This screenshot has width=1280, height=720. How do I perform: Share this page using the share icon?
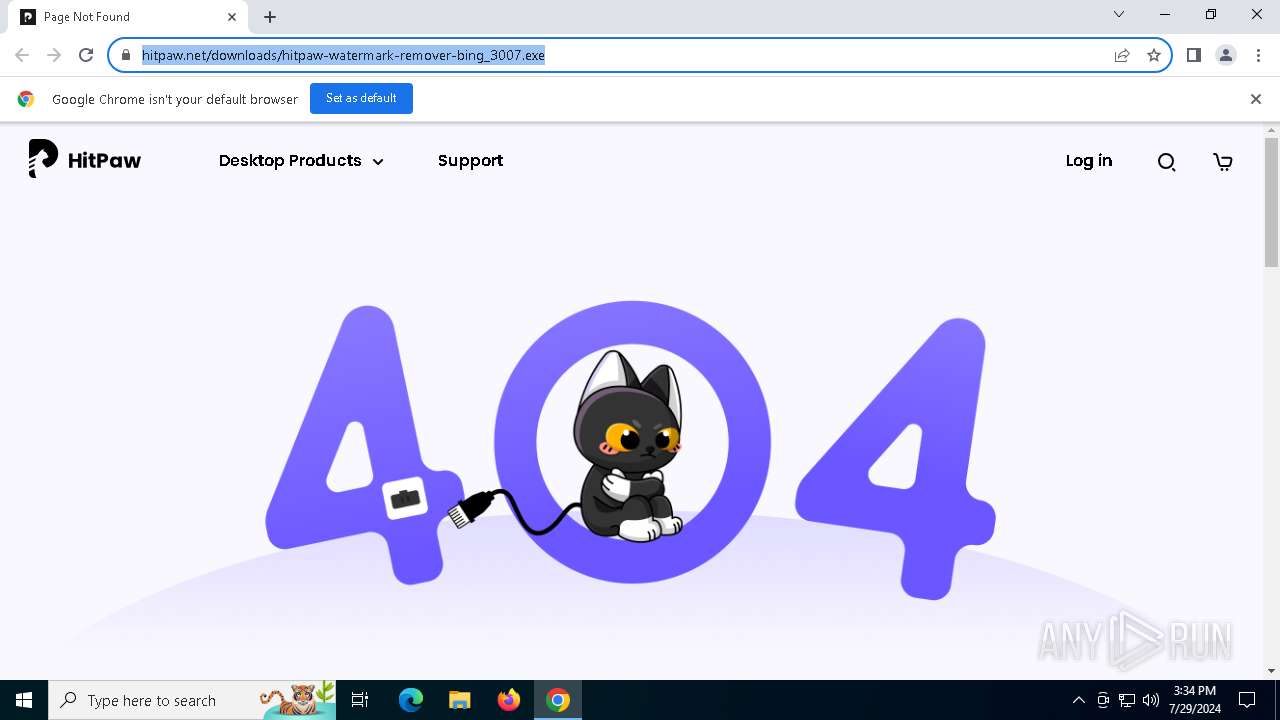coord(1122,55)
